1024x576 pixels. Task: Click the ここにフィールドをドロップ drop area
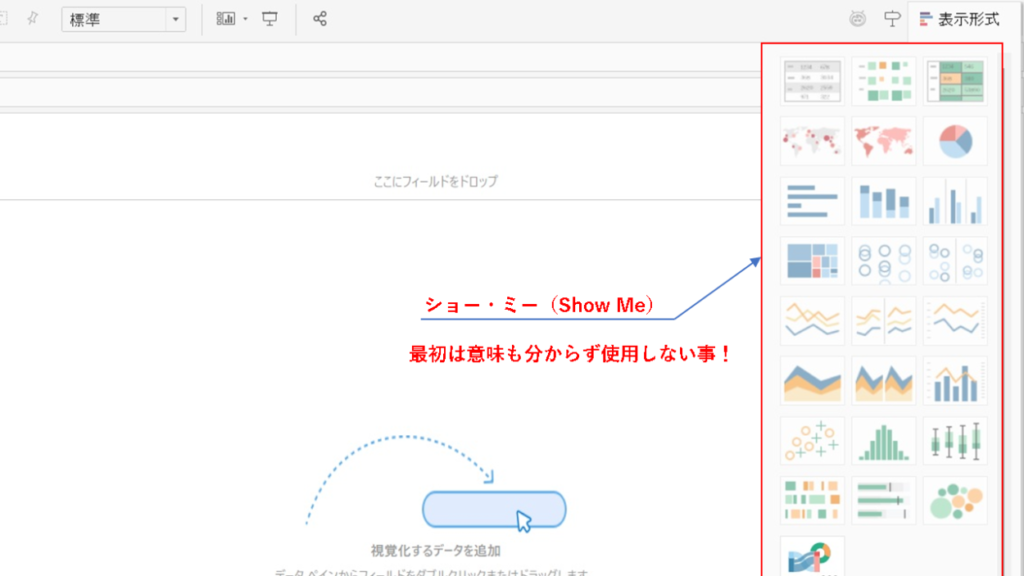point(434,181)
